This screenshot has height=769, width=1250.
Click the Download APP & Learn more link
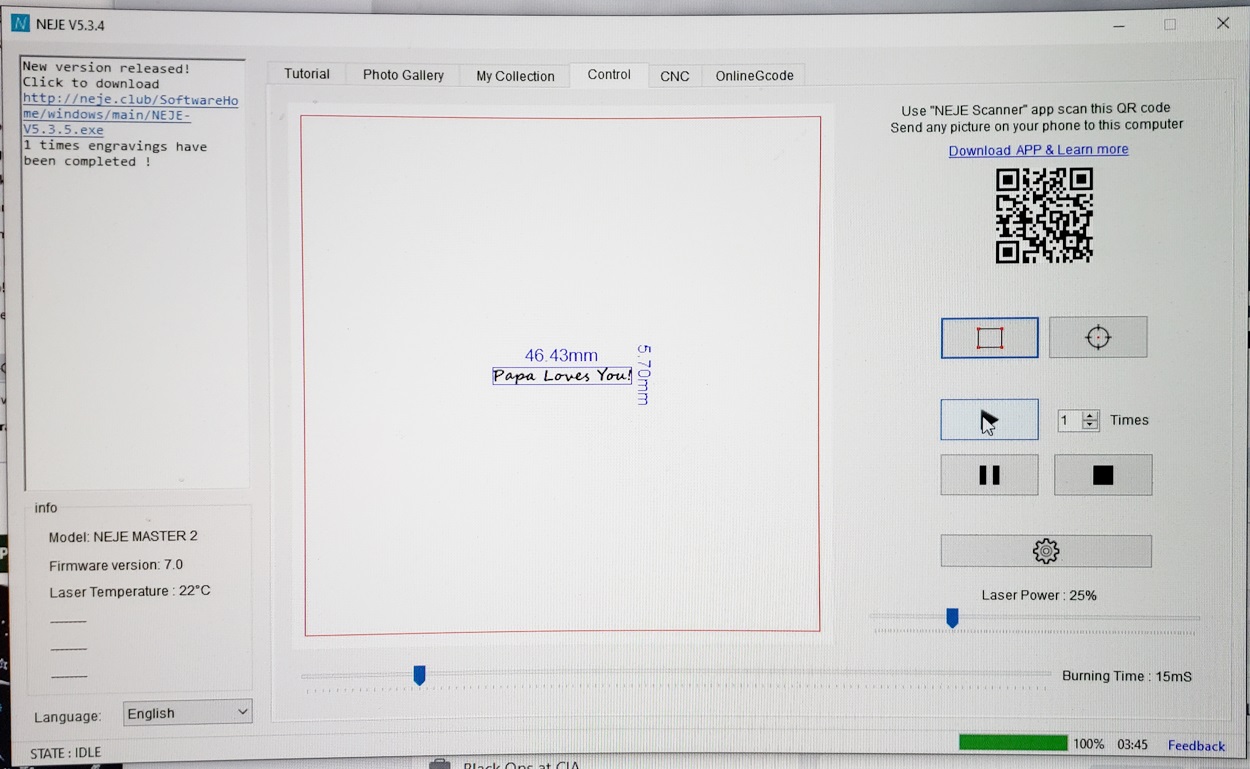(x=1038, y=150)
